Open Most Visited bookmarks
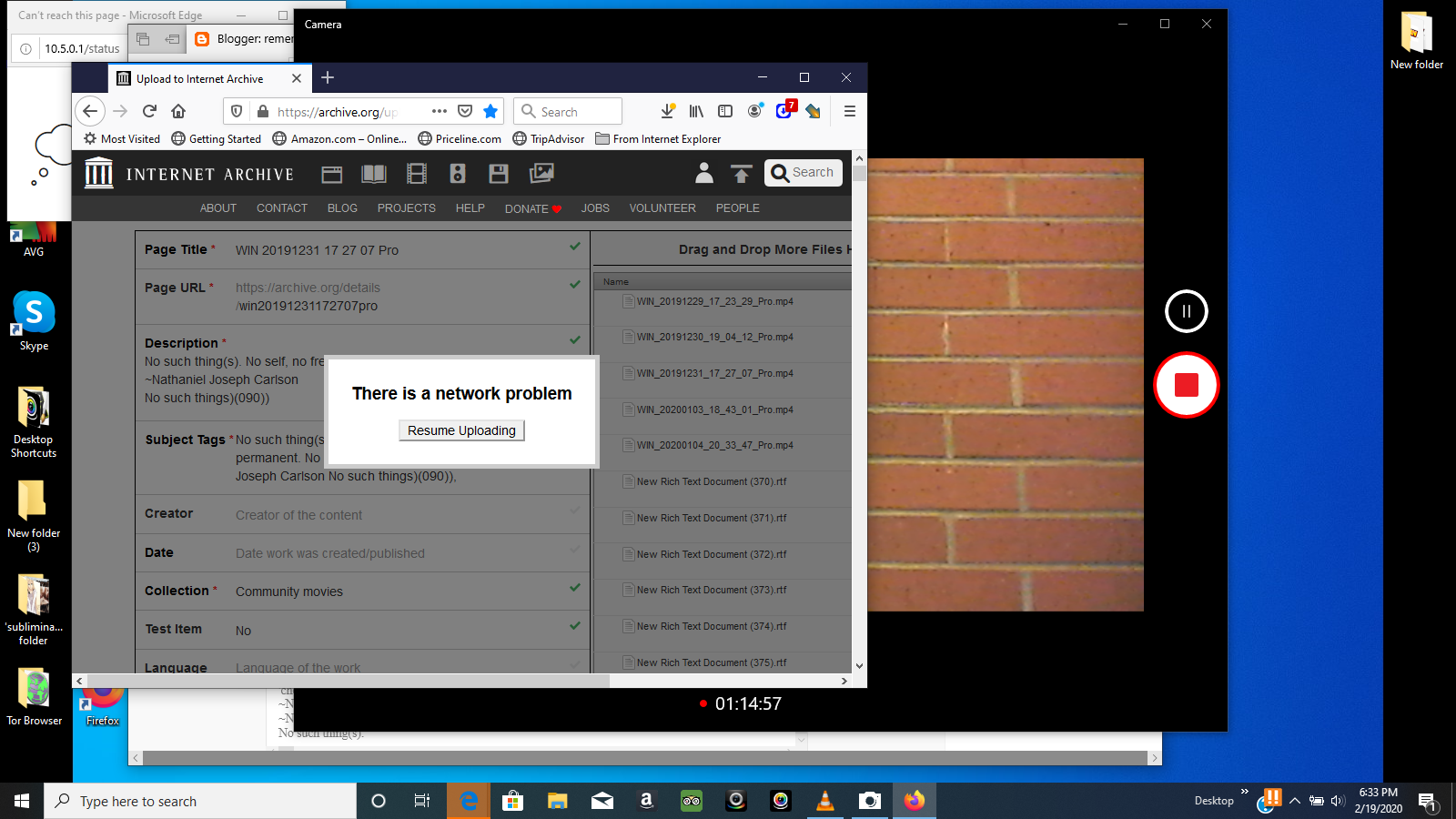This screenshot has height=819, width=1456. tap(122, 139)
